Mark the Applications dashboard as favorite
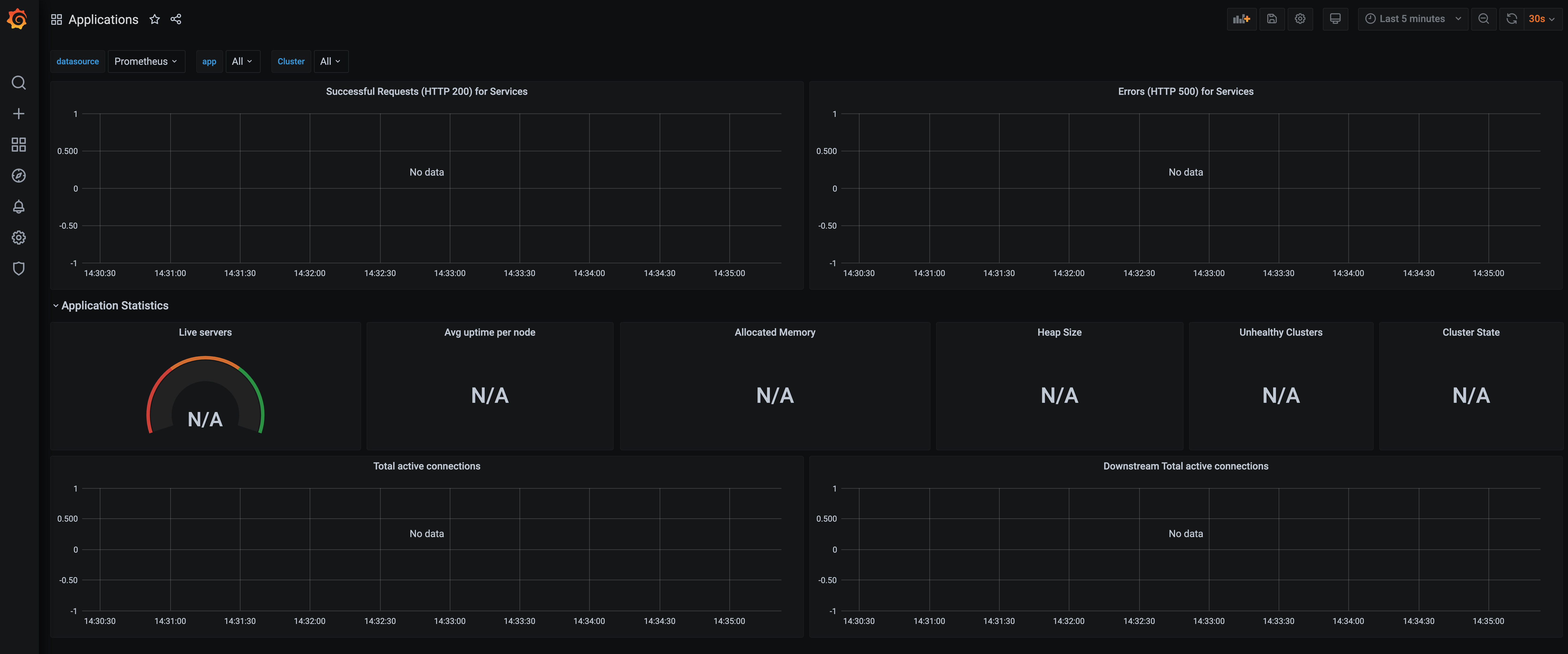This screenshot has width=1568, height=654. point(154,19)
